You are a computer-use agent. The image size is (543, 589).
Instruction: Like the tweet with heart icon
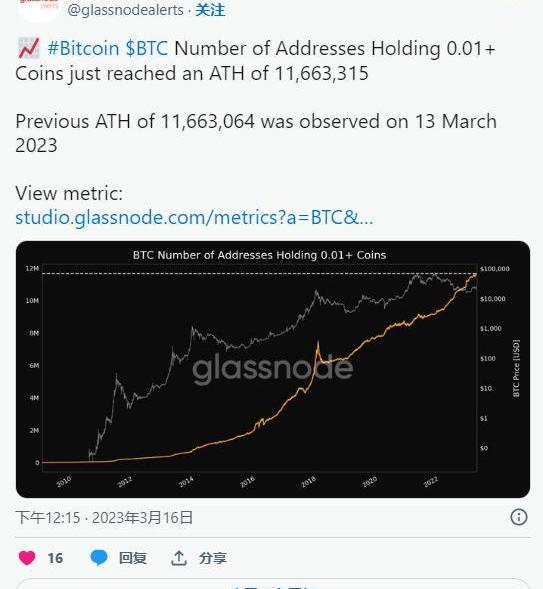click(27, 558)
